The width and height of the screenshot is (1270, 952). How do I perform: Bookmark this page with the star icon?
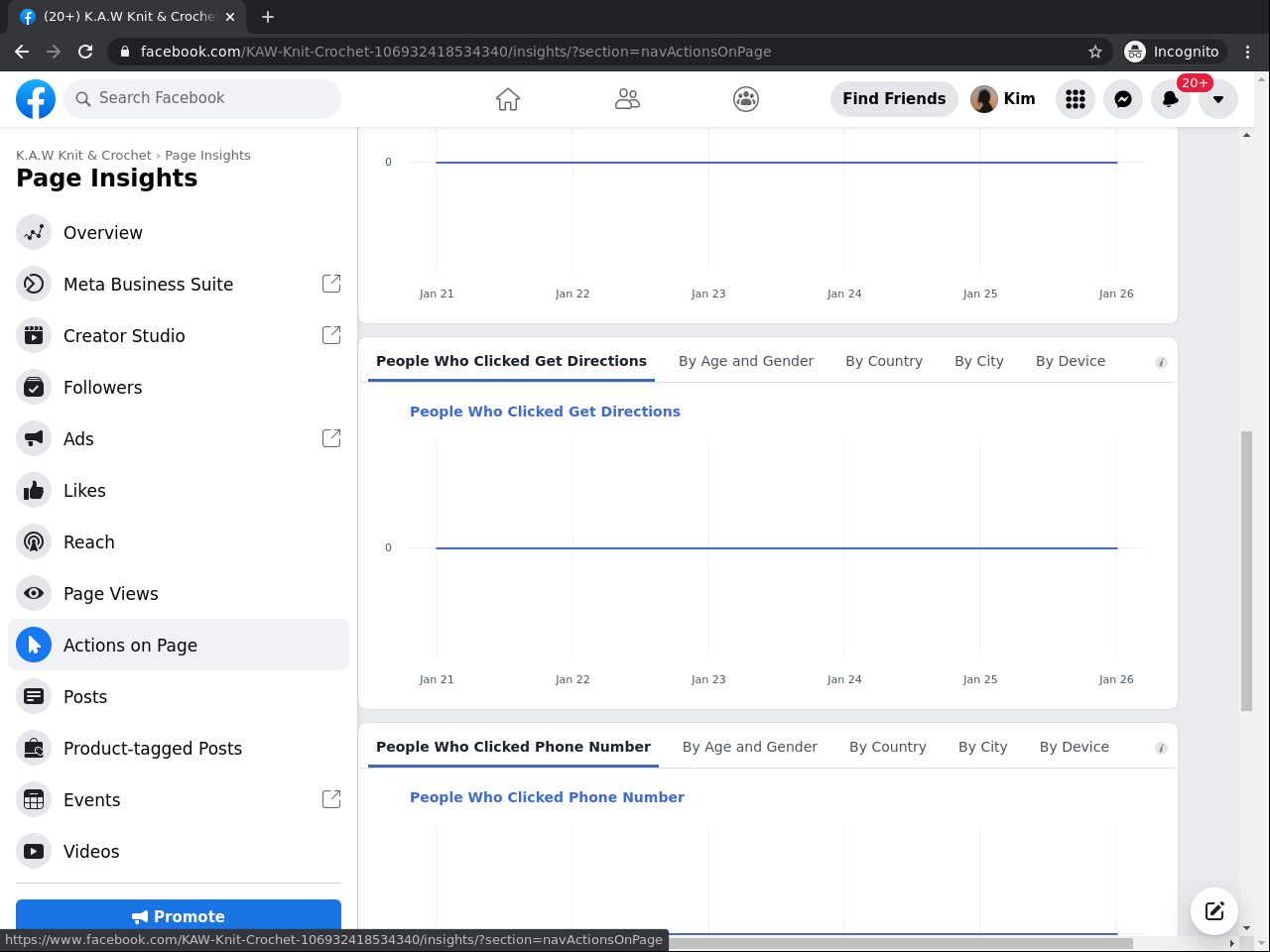[x=1095, y=52]
